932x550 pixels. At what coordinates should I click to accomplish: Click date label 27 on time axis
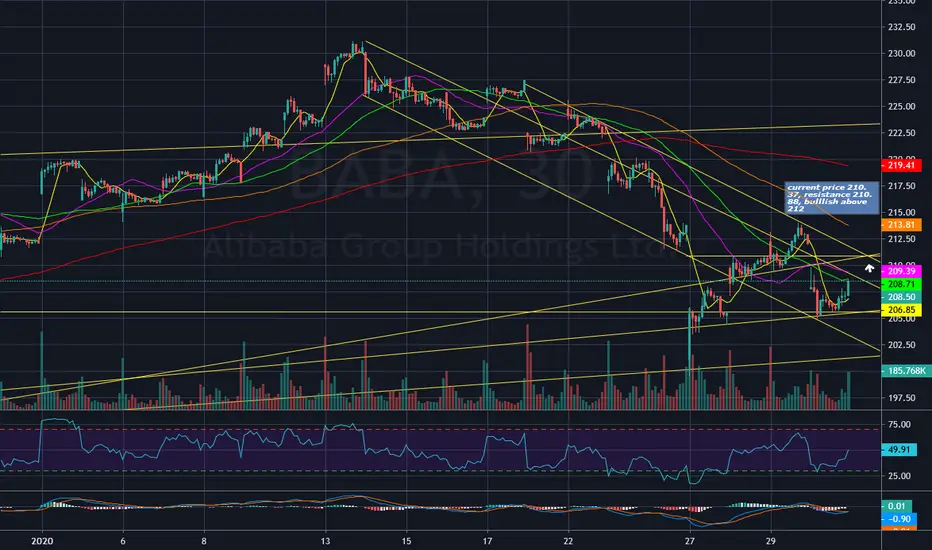(689, 541)
